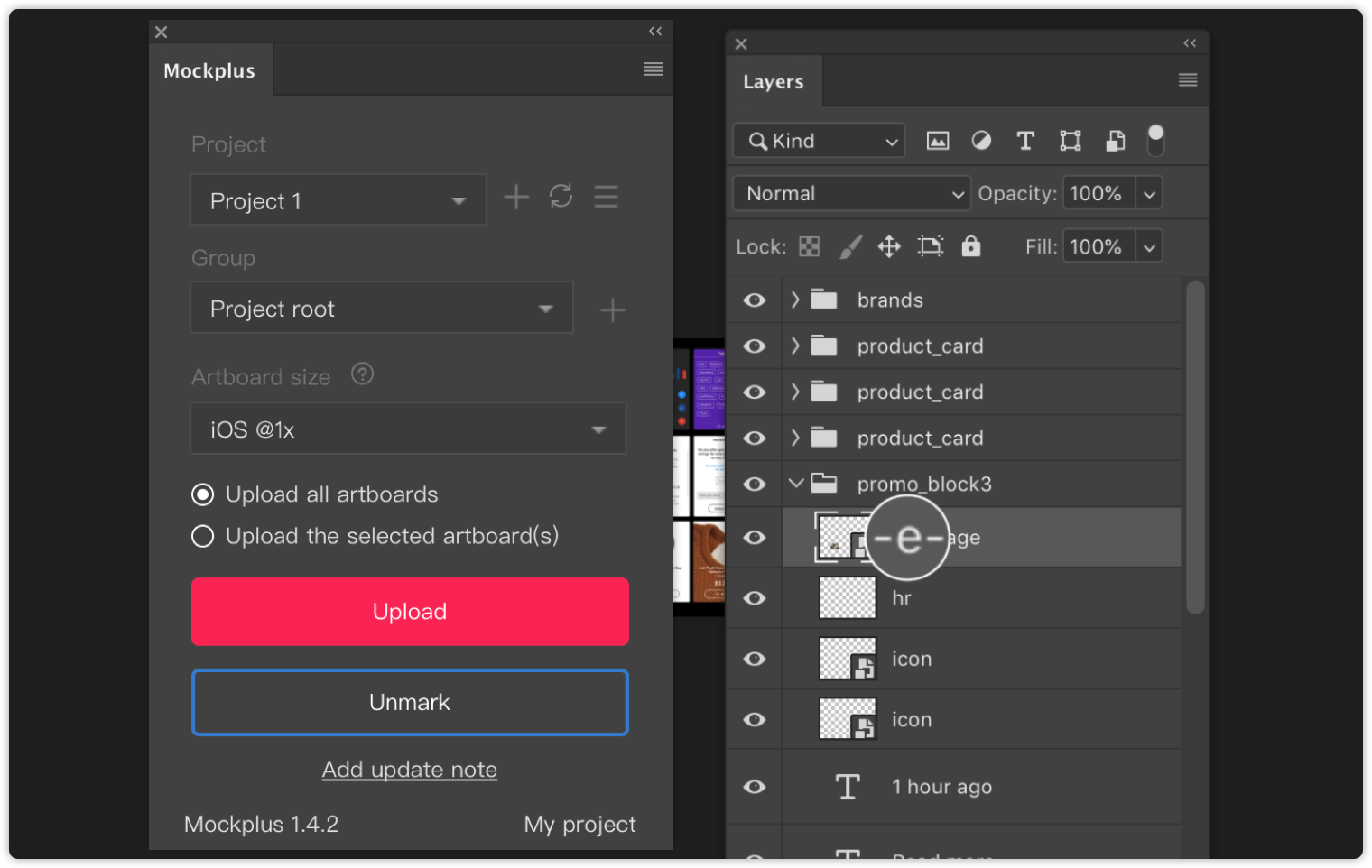Lock transparent pixels in Layers panel
The height and width of the screenshot is (868, 1372).
click(x=810, y=246)
